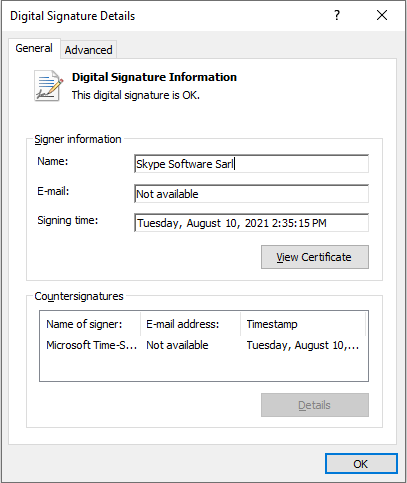Close the Digital Signature Details dialog

coord(382,15)
